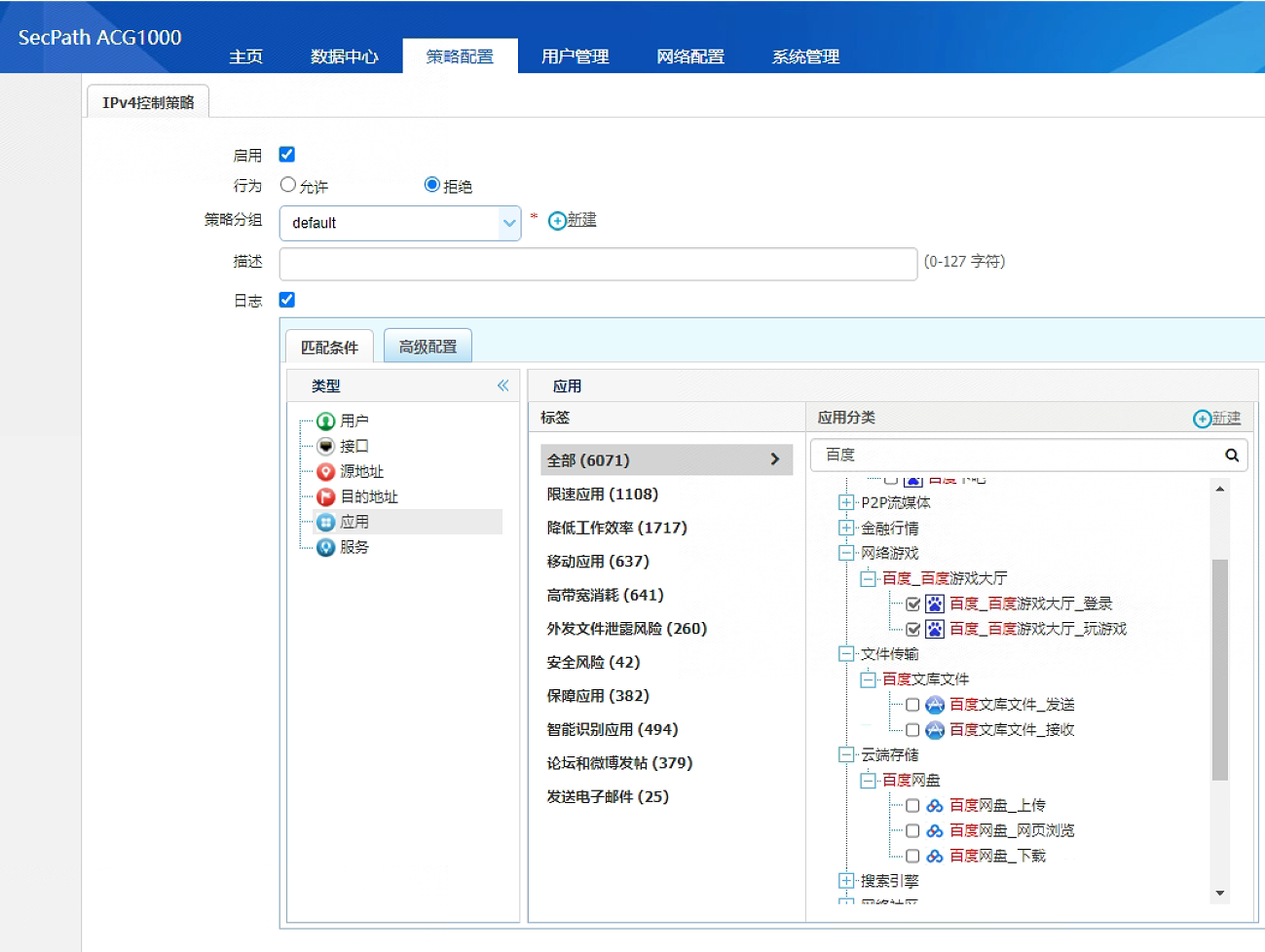The height and width of the screenshot is (952, 1265).
Task: Select the IPv4控制策略 tab
Action: pos(148,101)
